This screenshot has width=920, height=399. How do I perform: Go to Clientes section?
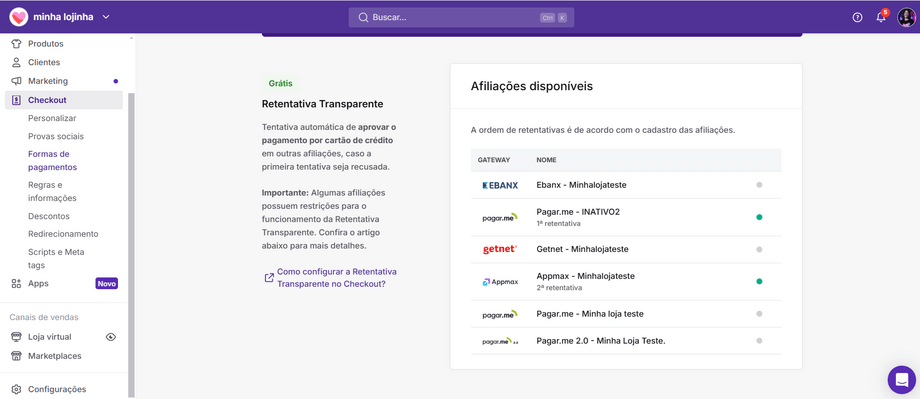(x=44, y=62)
